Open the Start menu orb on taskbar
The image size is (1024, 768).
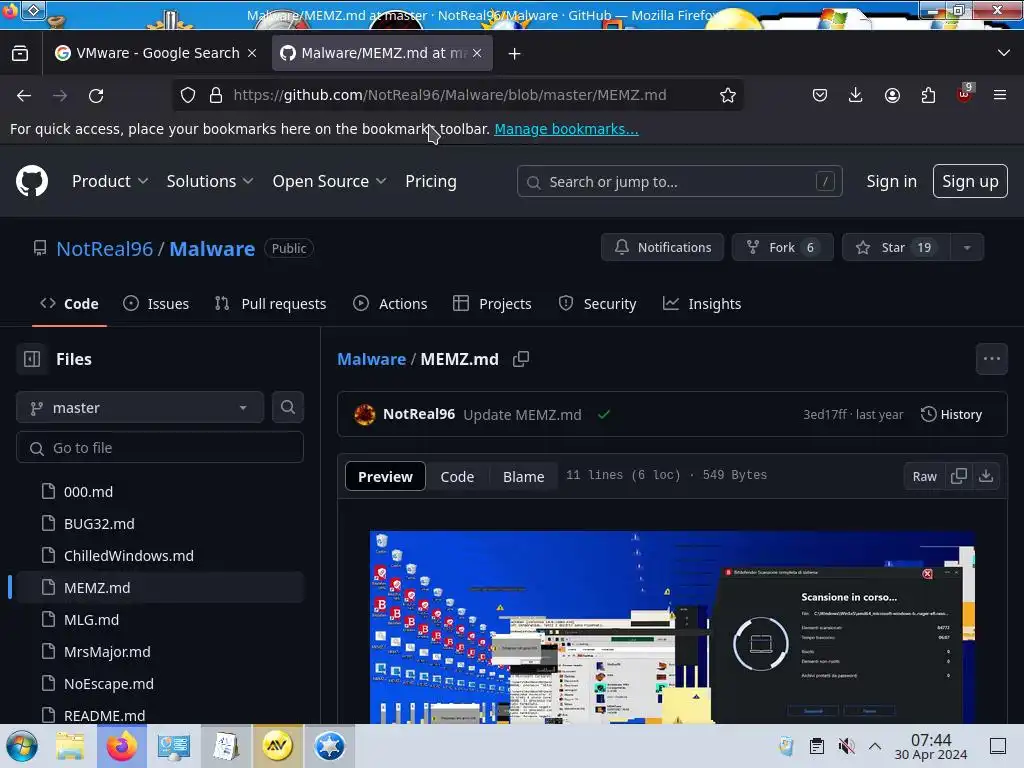(x=22, y=746)
